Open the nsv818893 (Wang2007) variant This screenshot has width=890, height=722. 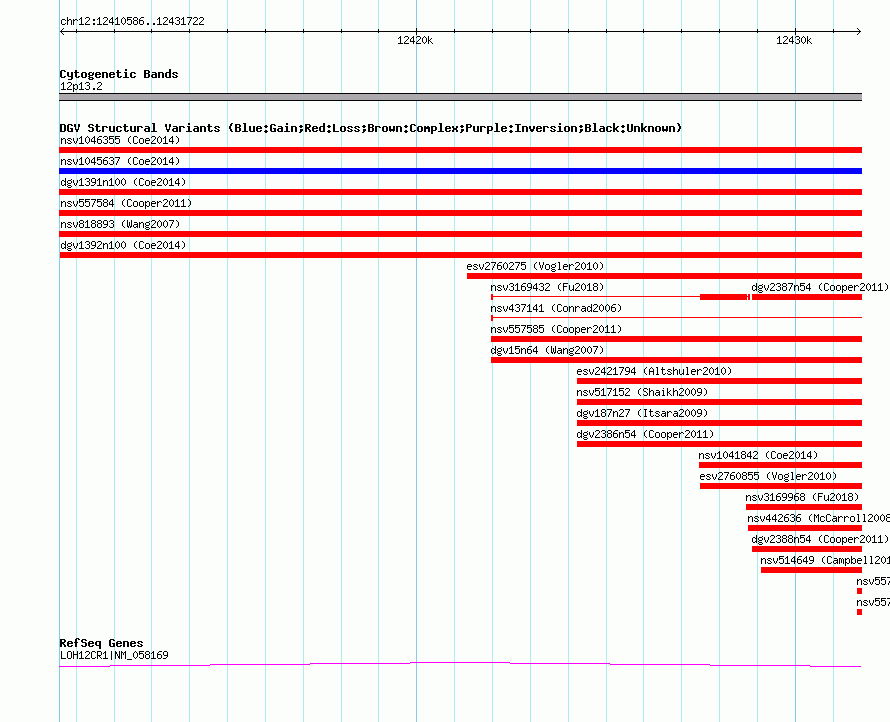[120, 224]
